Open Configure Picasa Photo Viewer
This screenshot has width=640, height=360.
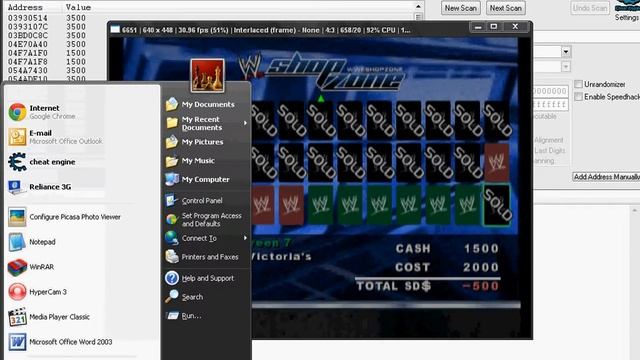64,217
